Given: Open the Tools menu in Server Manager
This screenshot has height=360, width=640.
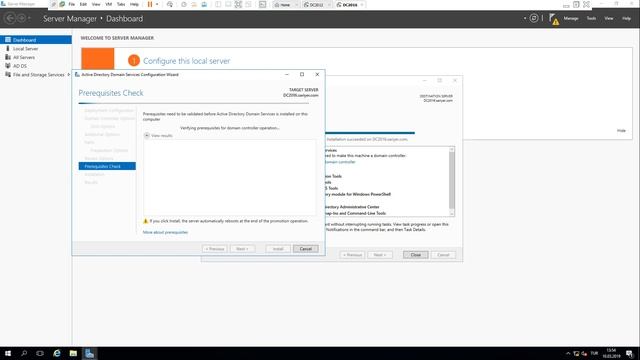Looking at the screenshot, I should (x=591, y=18).
